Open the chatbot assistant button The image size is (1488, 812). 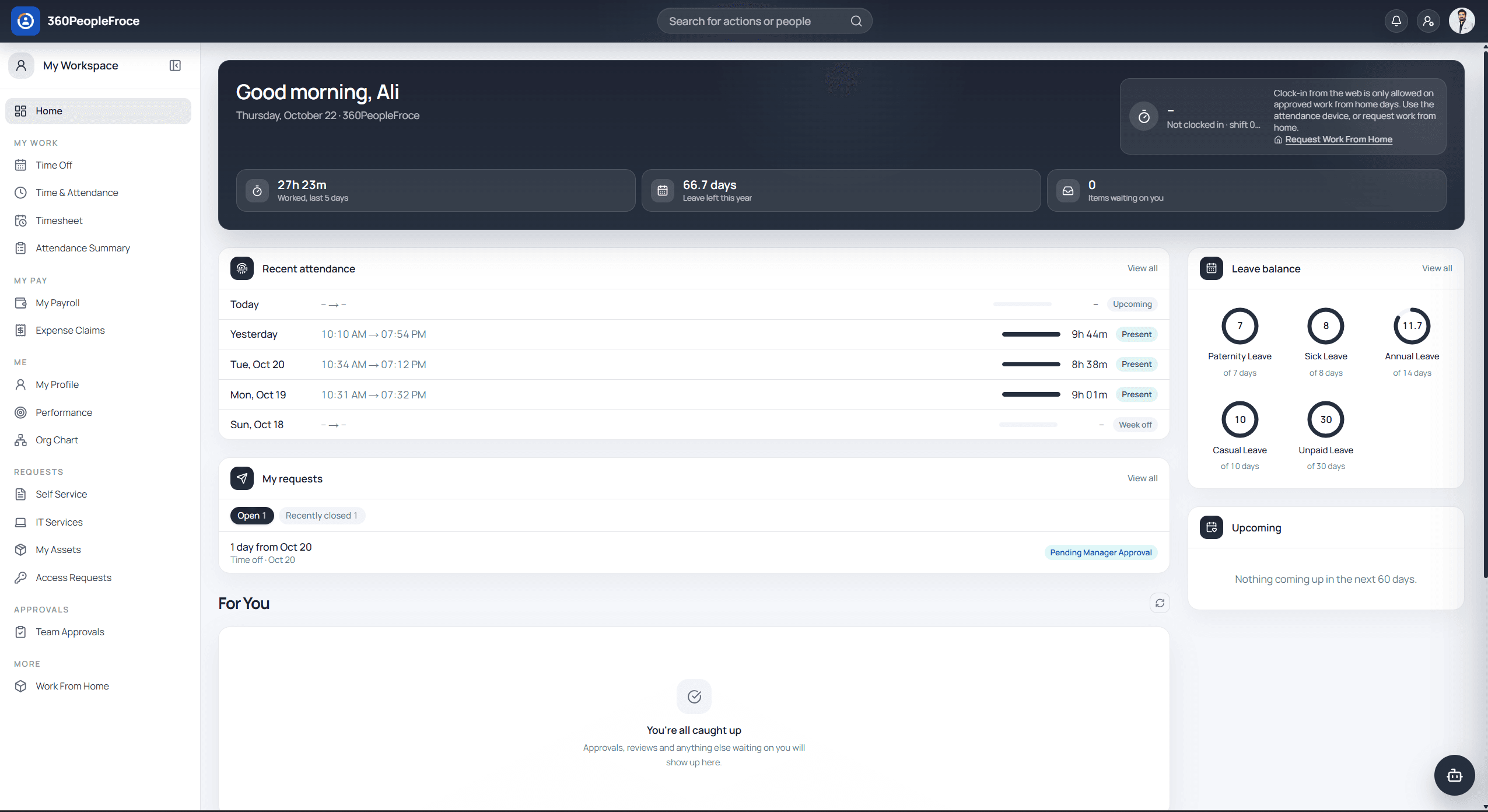coord(1454,775)
